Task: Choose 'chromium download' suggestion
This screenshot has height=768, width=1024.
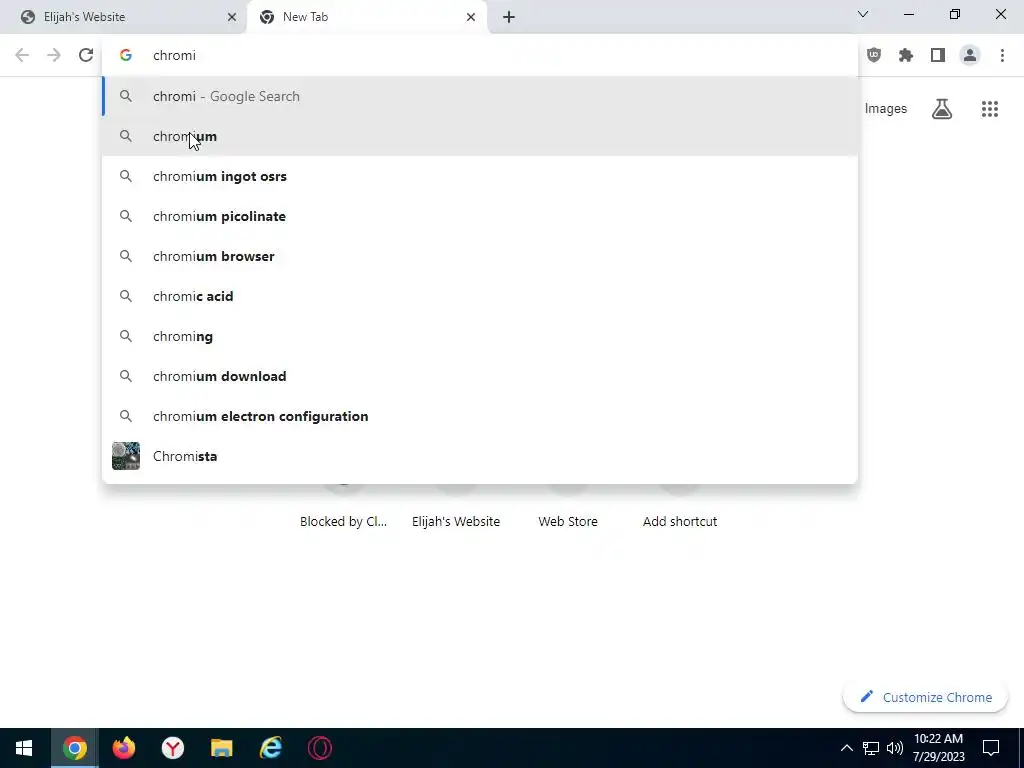Action: [480, 376]
